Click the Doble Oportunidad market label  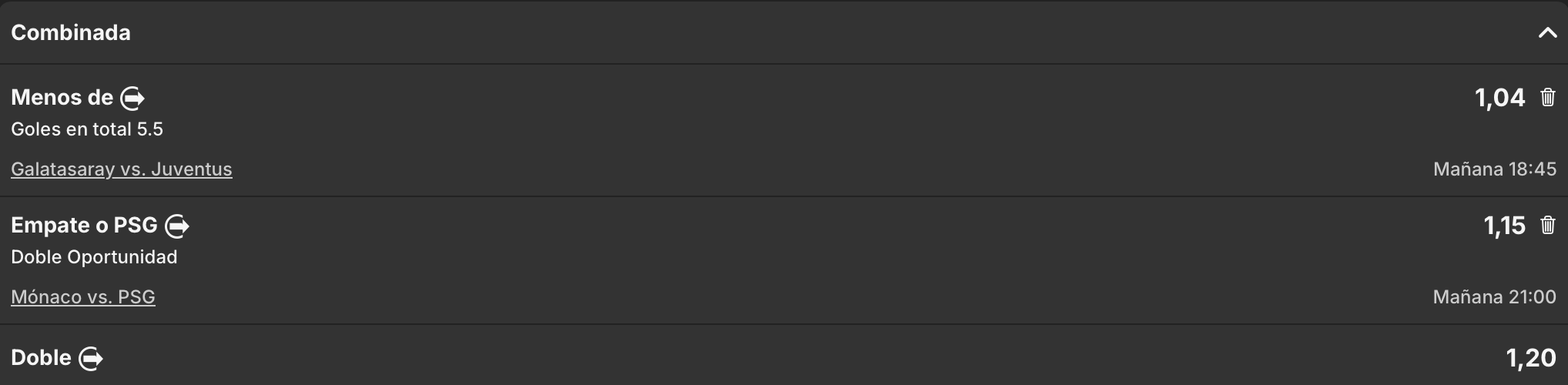(x=94, y=257)
